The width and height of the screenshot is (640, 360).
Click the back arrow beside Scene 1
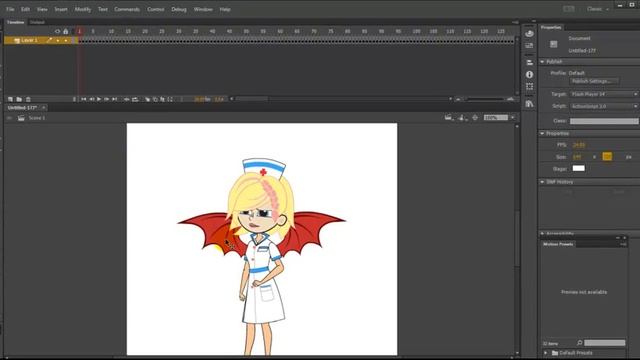(x=9, y=118)
